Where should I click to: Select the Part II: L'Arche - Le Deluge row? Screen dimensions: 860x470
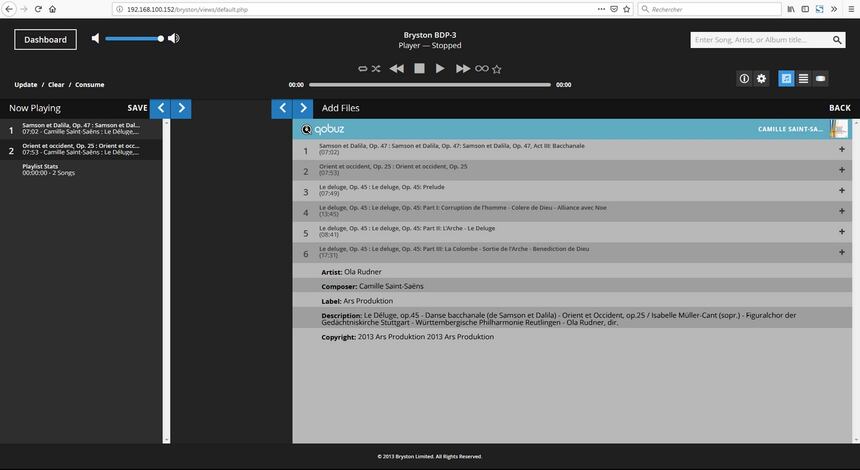point(572,231)
